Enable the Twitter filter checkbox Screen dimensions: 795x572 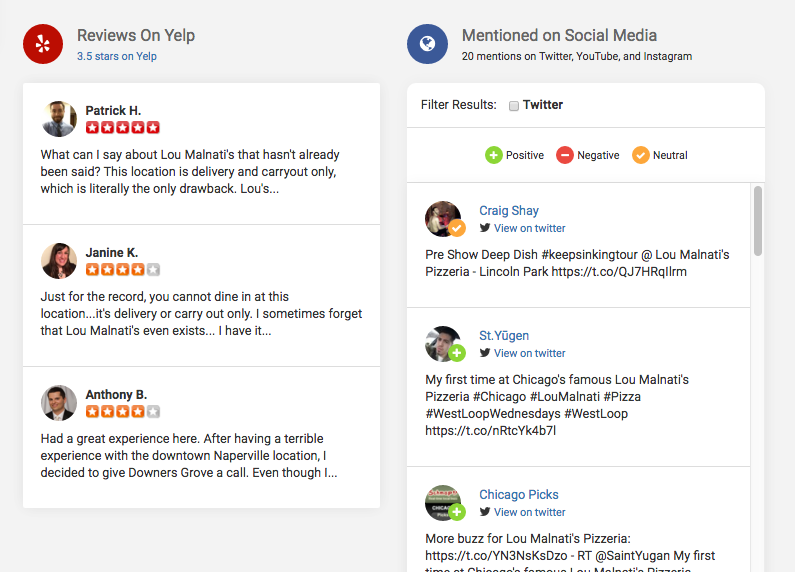point(514,105)
